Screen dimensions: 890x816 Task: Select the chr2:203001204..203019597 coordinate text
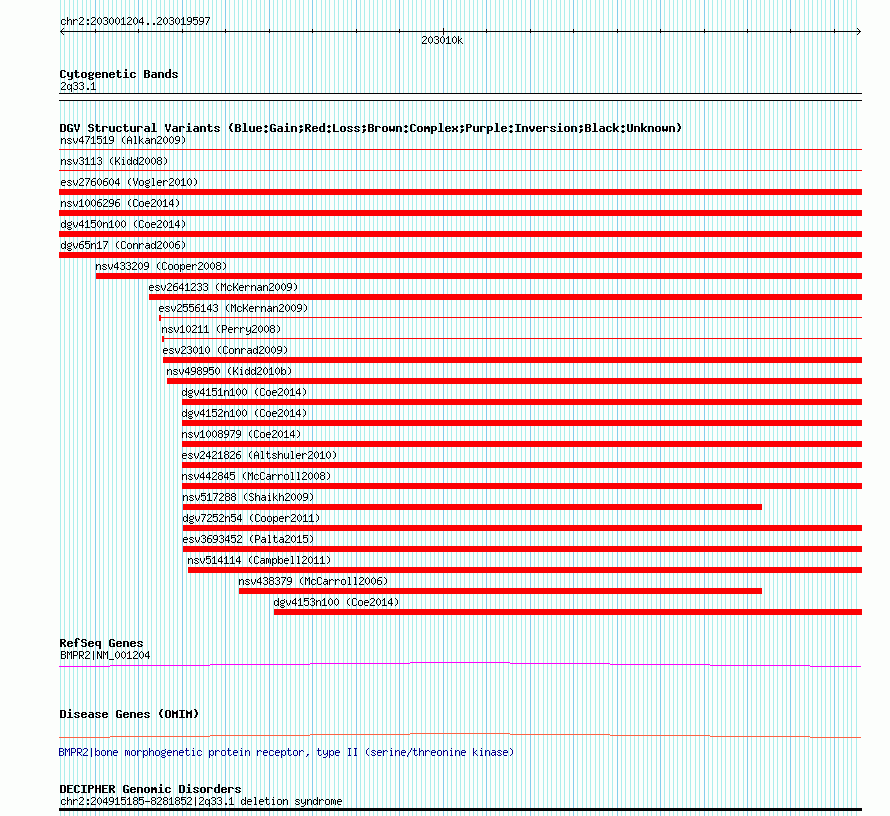pos(135,21)
